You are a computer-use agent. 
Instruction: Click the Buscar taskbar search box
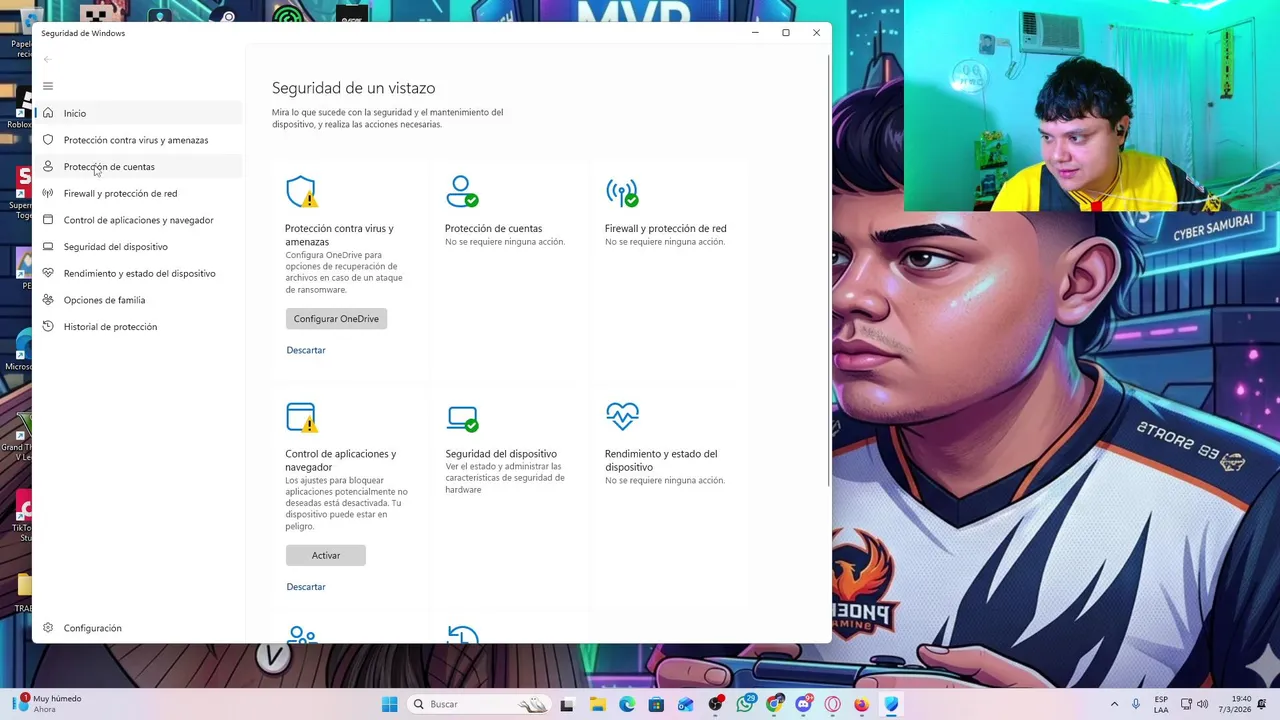click(477, 704)
